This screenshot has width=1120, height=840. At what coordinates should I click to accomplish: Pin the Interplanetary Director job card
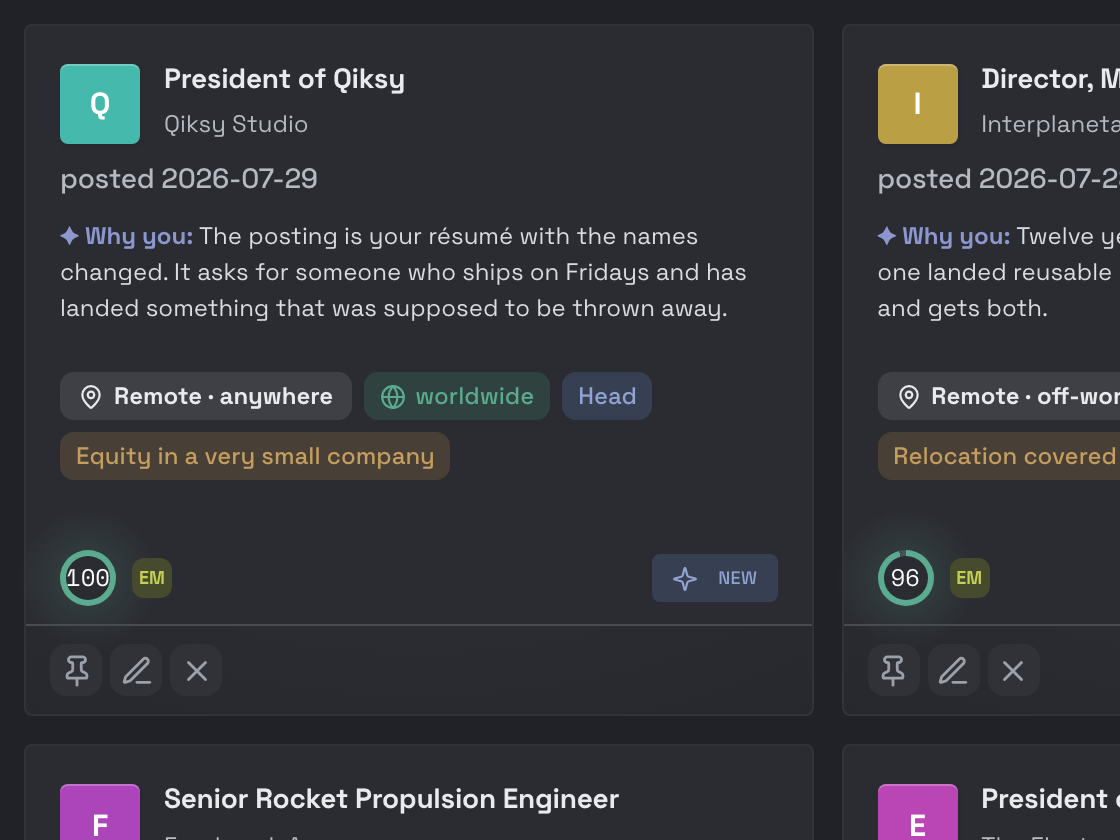click(x=894, y=671)
